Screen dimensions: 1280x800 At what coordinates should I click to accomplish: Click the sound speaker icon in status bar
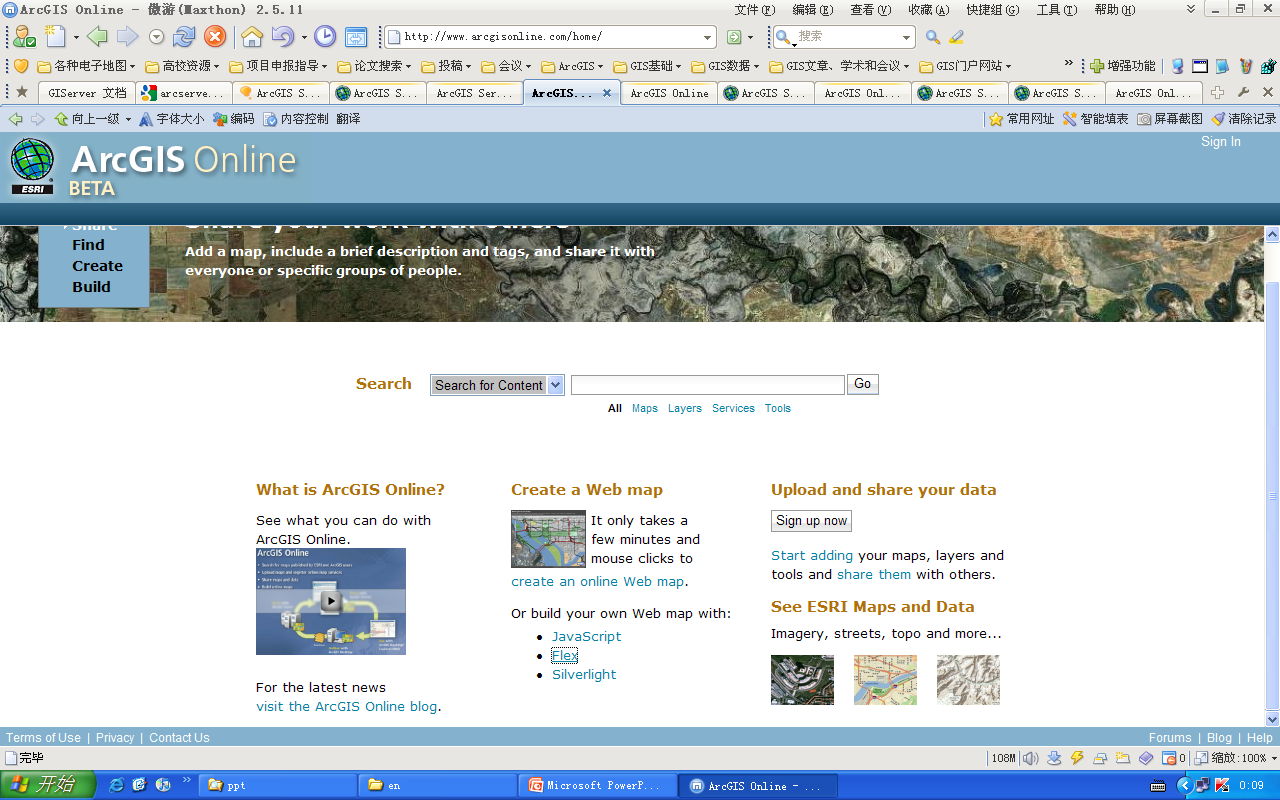click(1030, 758)
